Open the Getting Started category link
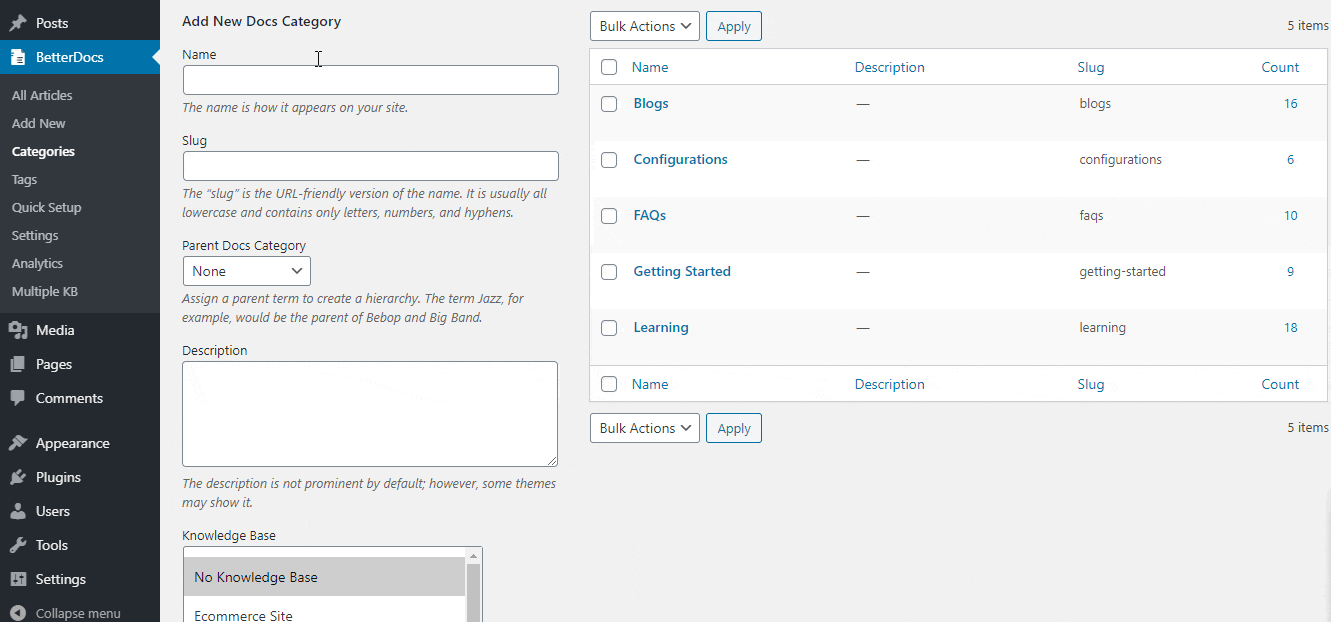The image size is (1331, 622). pyautogui.click(x=682, y=271)
